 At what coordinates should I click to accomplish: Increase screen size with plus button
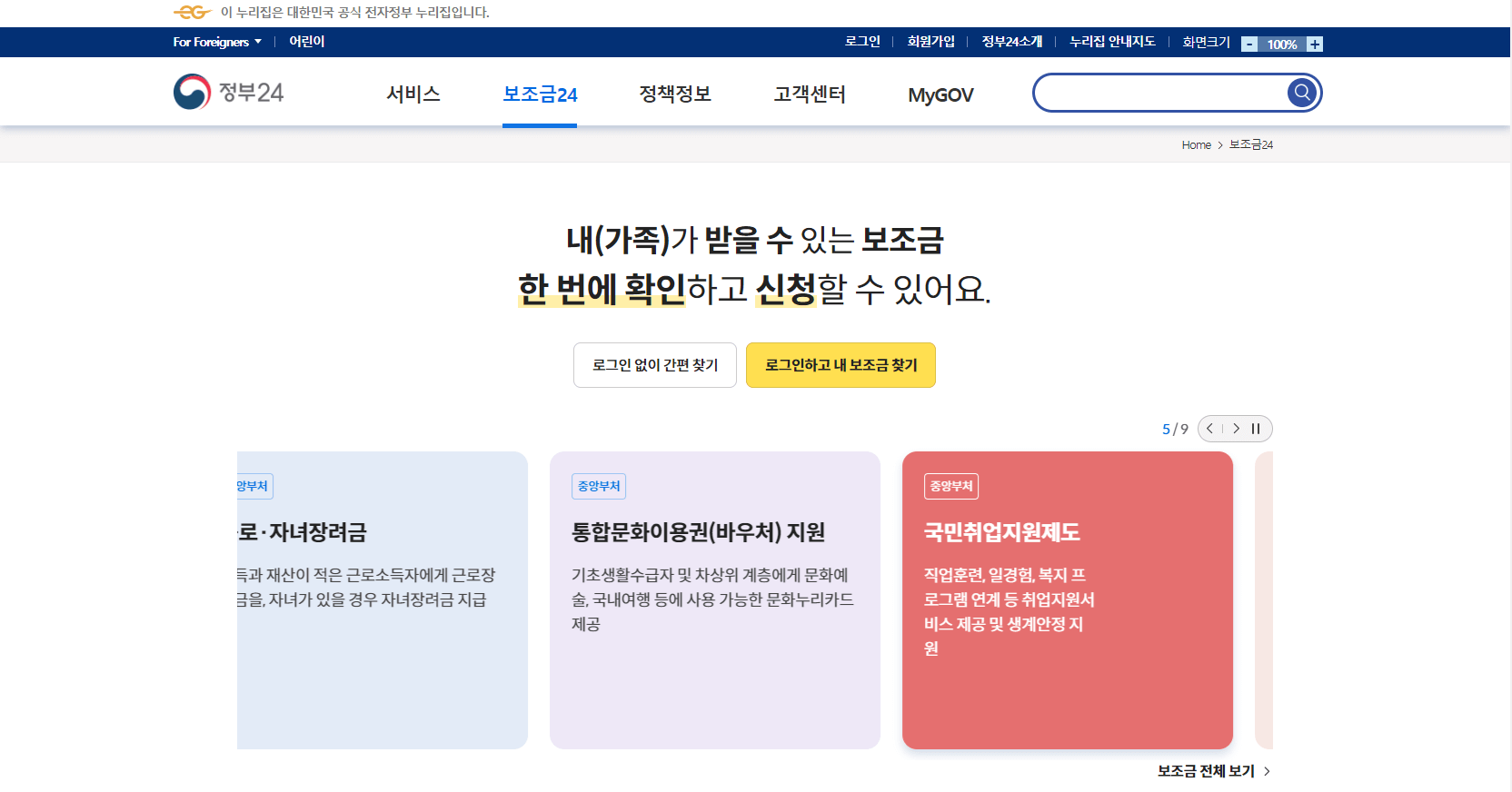click(1315, 44)
